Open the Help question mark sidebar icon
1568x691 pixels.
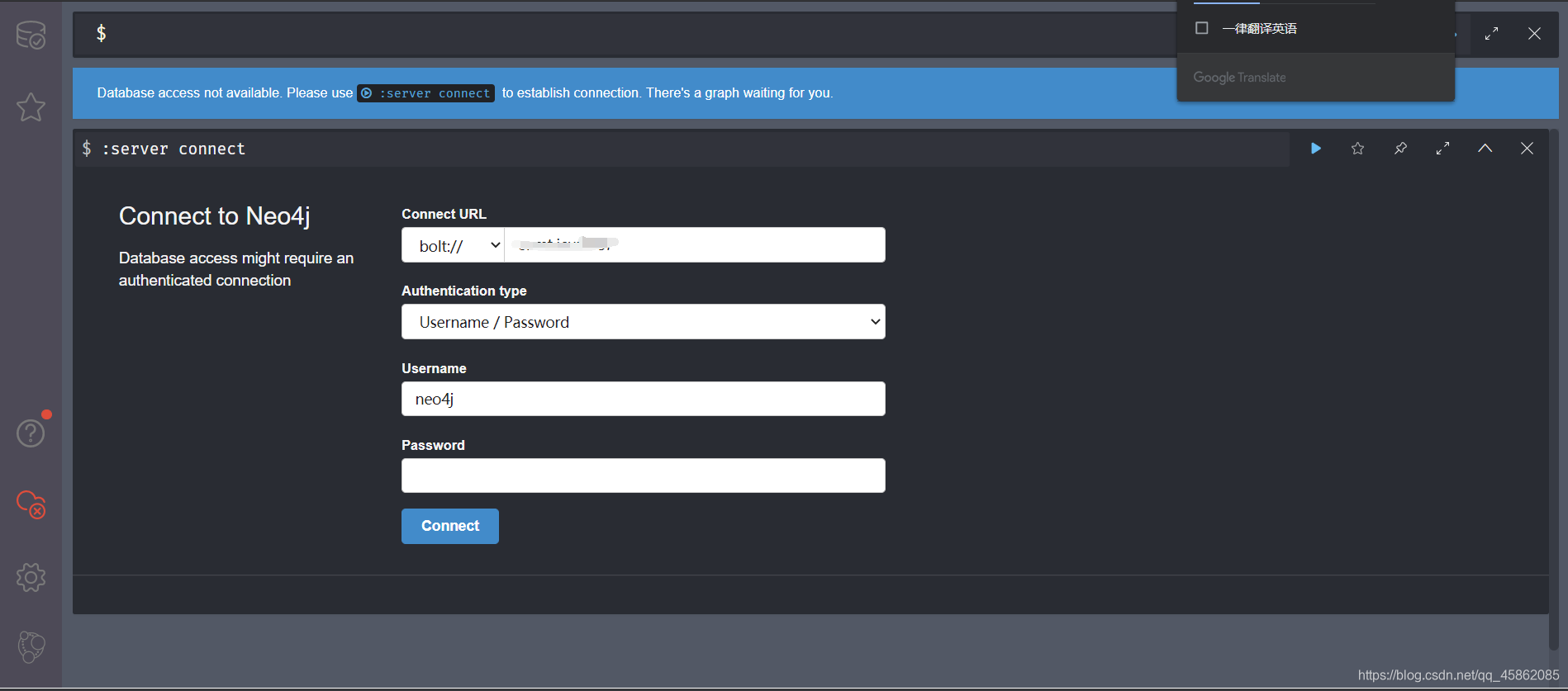point(31,433)
